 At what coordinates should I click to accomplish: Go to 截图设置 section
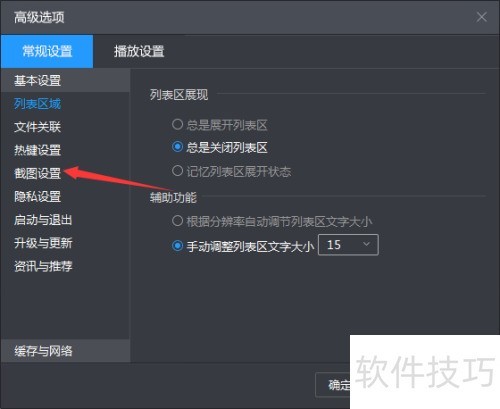pyautogui.click(x=37, y=173)
